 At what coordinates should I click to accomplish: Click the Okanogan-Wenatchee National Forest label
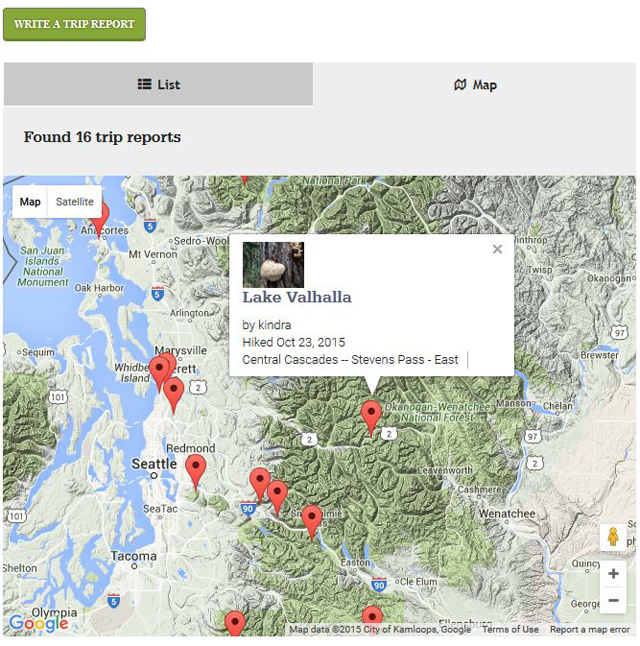[x=437, y=412]
